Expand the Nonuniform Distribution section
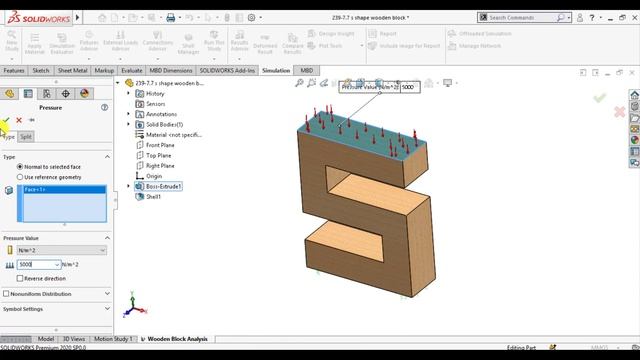This screenshot has width=640, height=360. (x=107, y=294)
